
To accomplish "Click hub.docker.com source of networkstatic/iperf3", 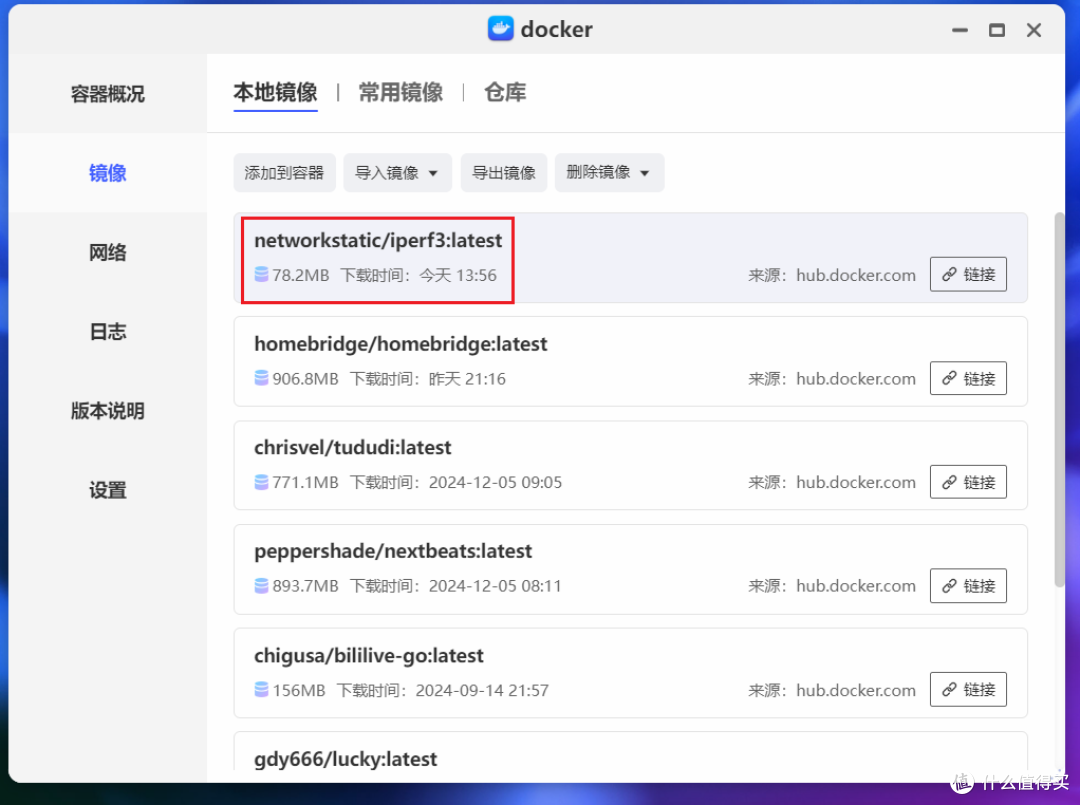I will pyautogui.click(x=856, y=275).
